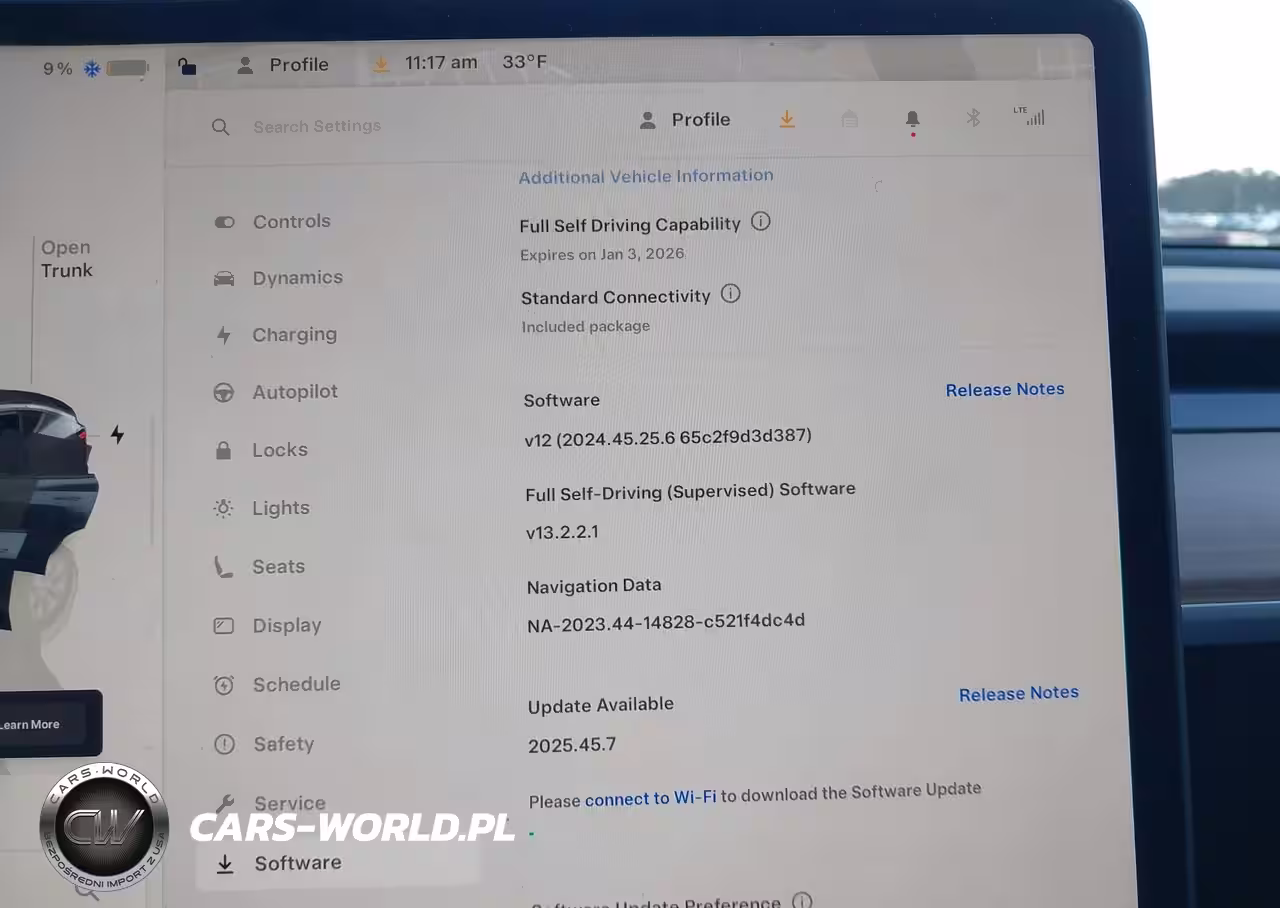Tap the connect to Wi-Fi link
The height and width of the screenshot is (908, 1280).
[x=650, y=798]
